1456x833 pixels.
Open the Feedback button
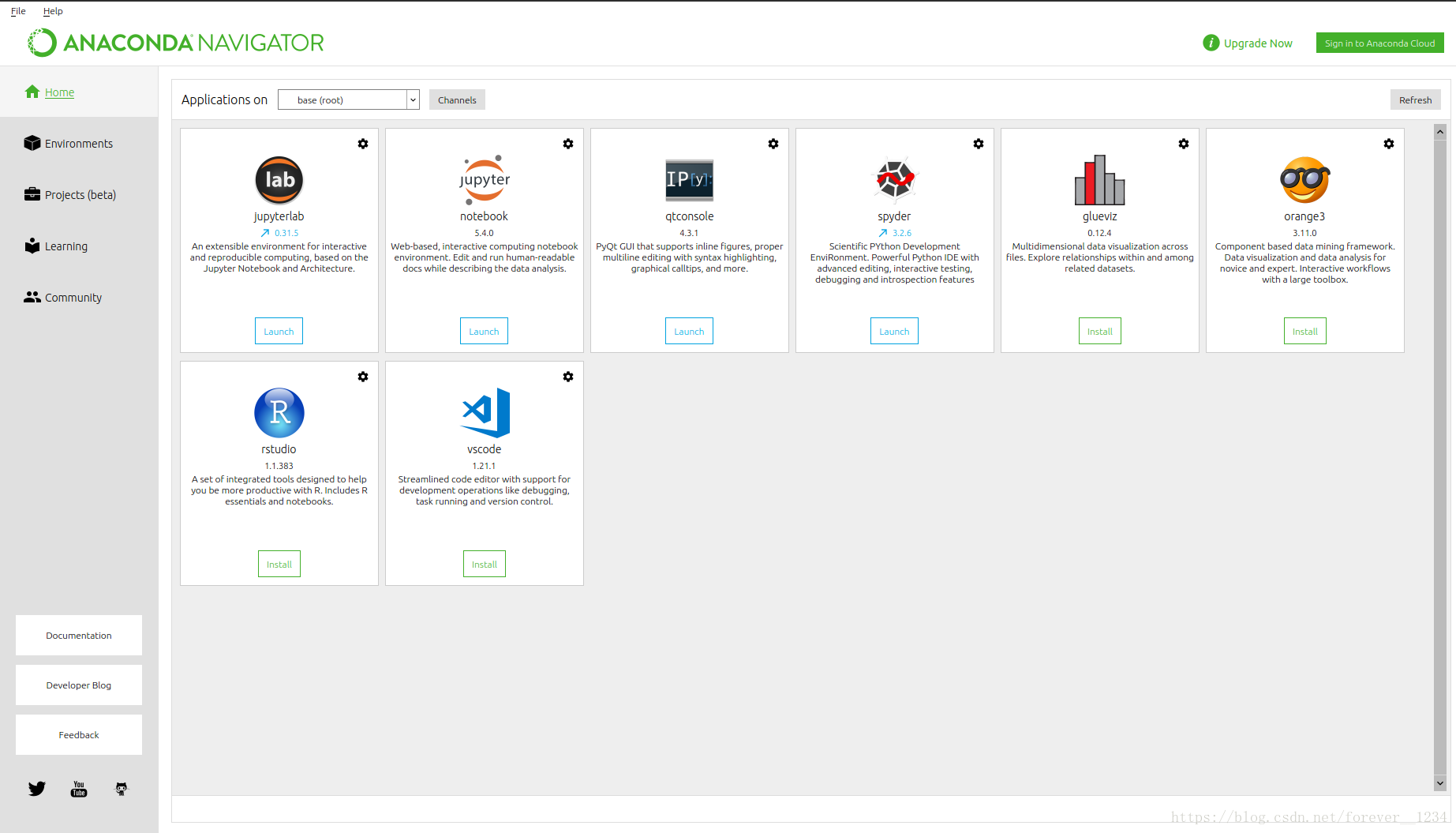(x=79, y=734)
